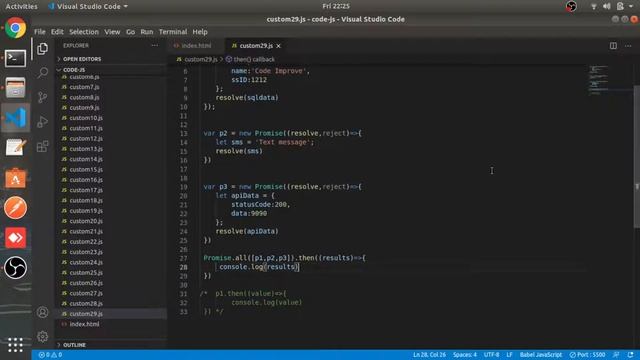Click the Ln 28, Col 26 status item

tap(429, 355)
